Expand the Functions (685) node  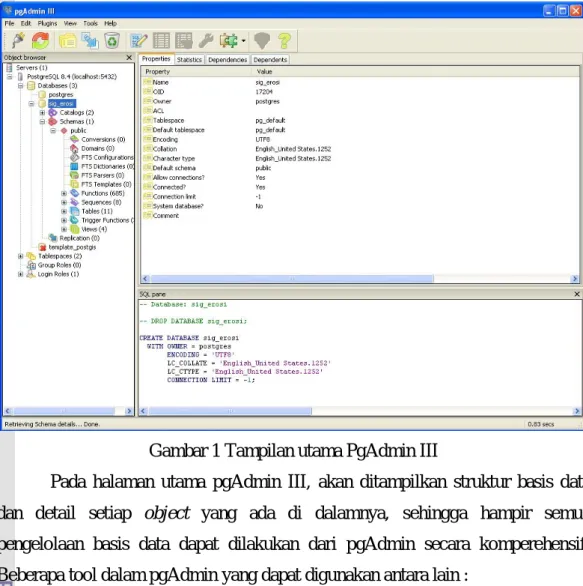tap(64, 193)
